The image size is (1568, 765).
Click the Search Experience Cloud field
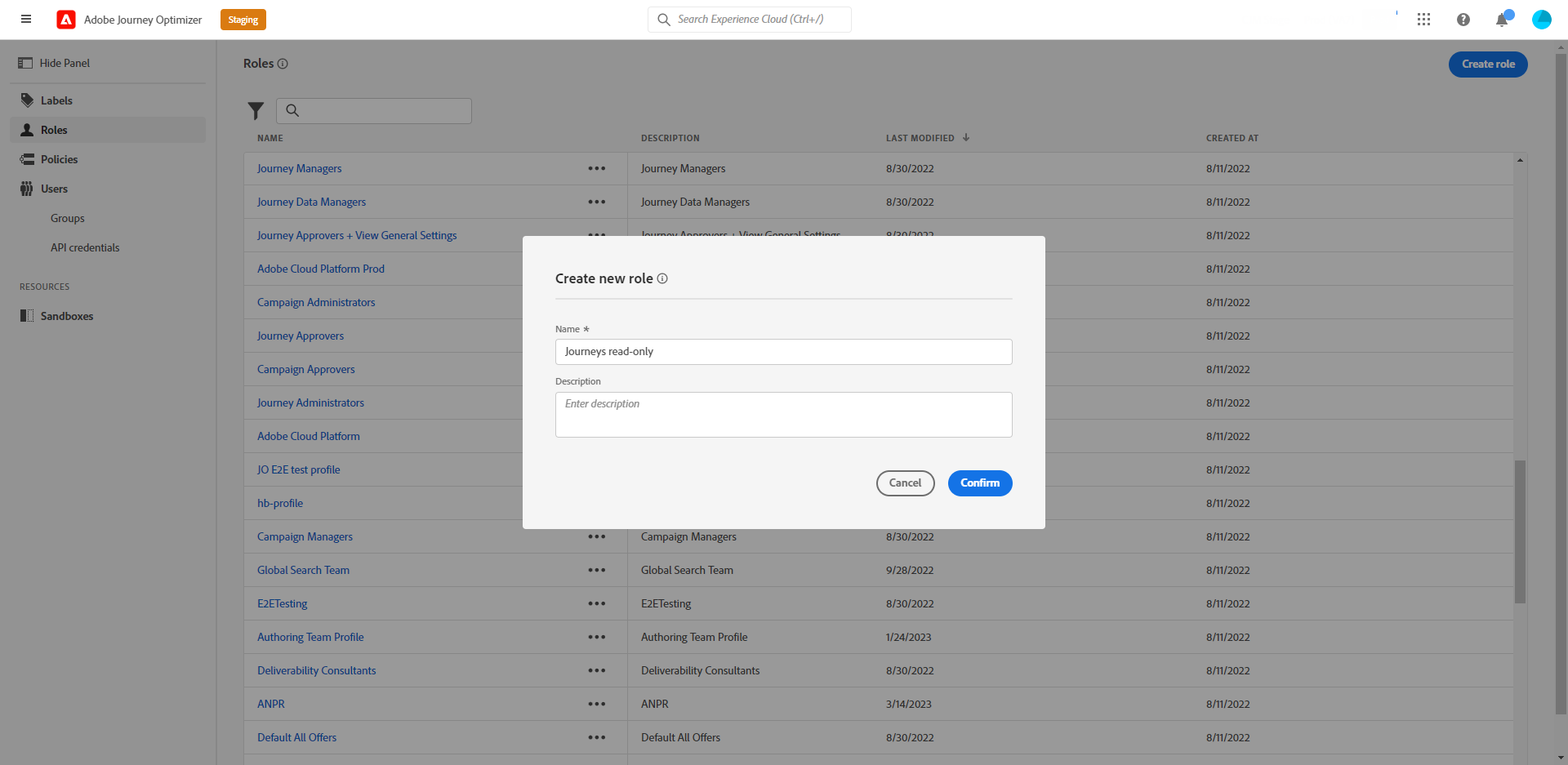pos(750,20)
